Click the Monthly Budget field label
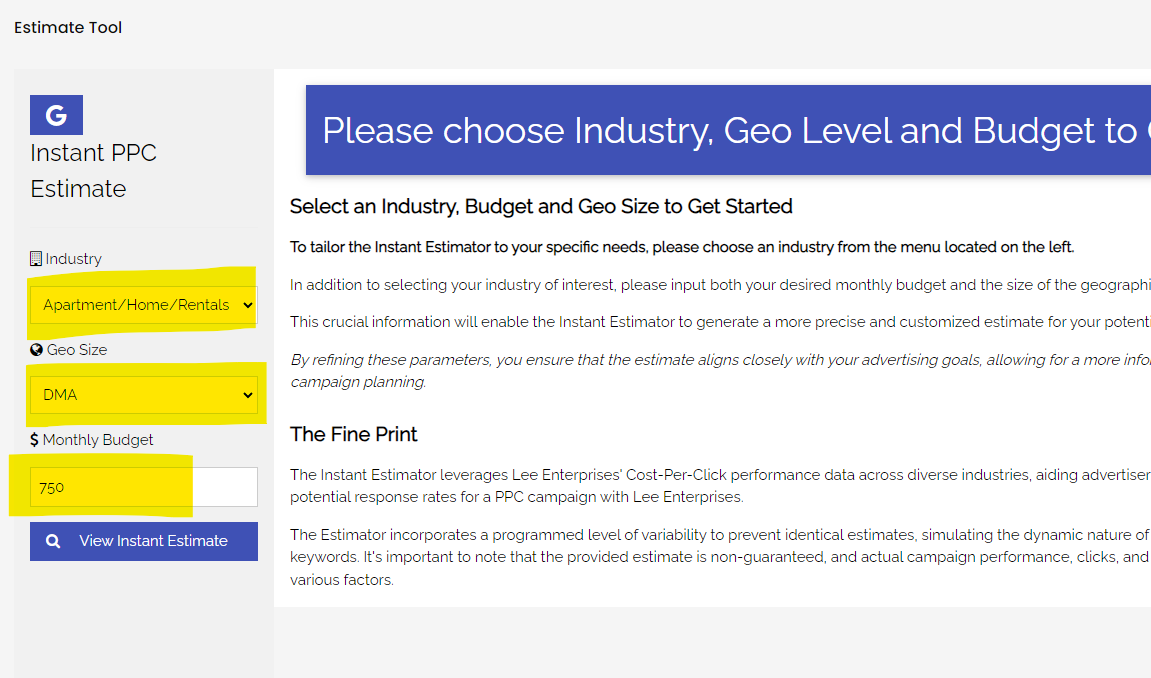1151x678 pixels. tap(98, 440)
